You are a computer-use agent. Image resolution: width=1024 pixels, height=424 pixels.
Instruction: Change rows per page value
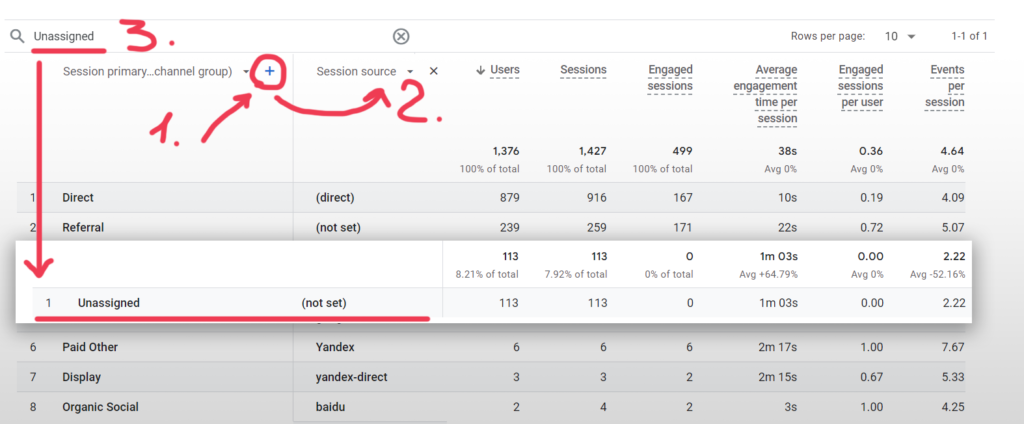tap(899, 37)
